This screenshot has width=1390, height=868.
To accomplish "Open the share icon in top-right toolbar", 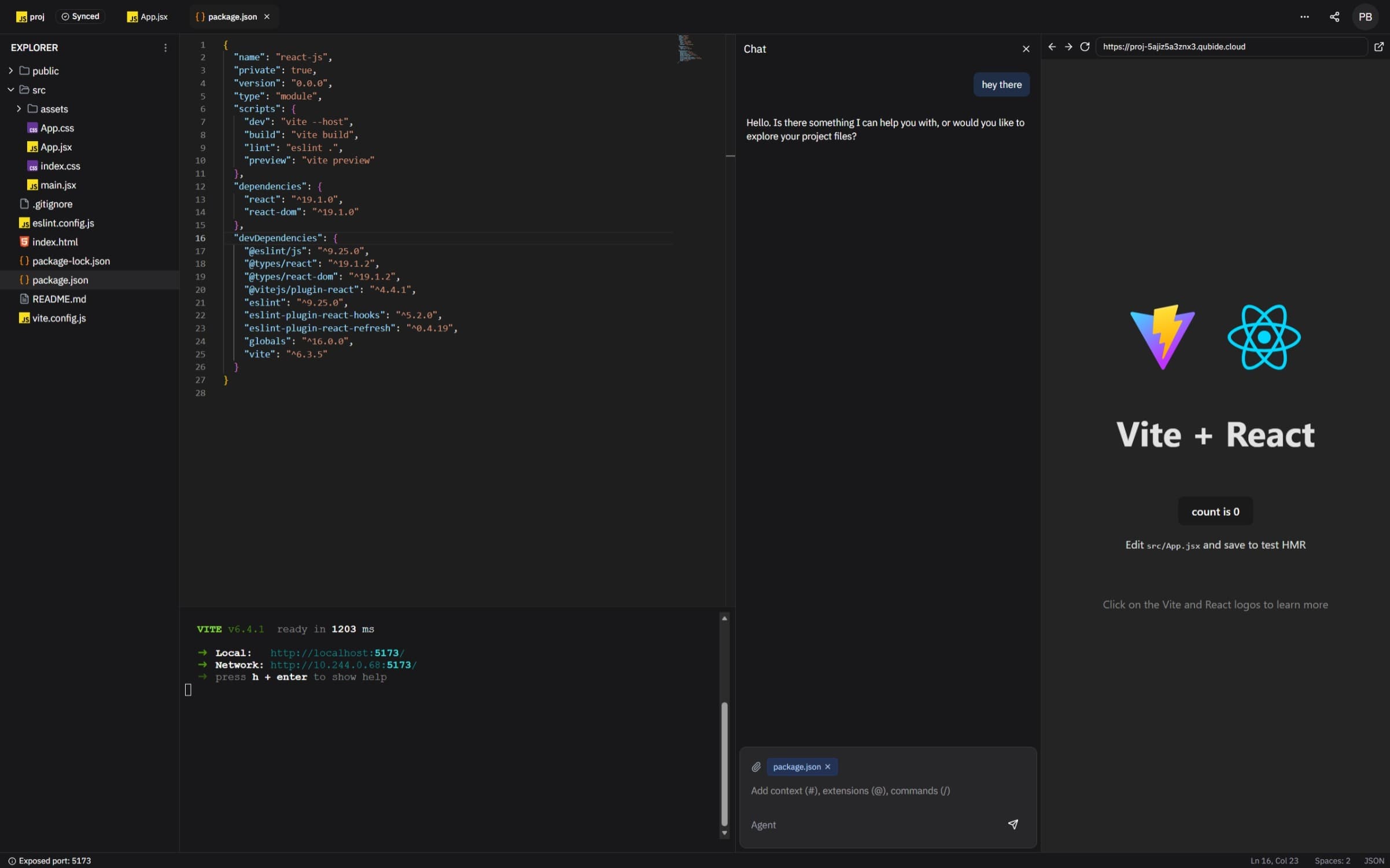I will [1334, 17].
